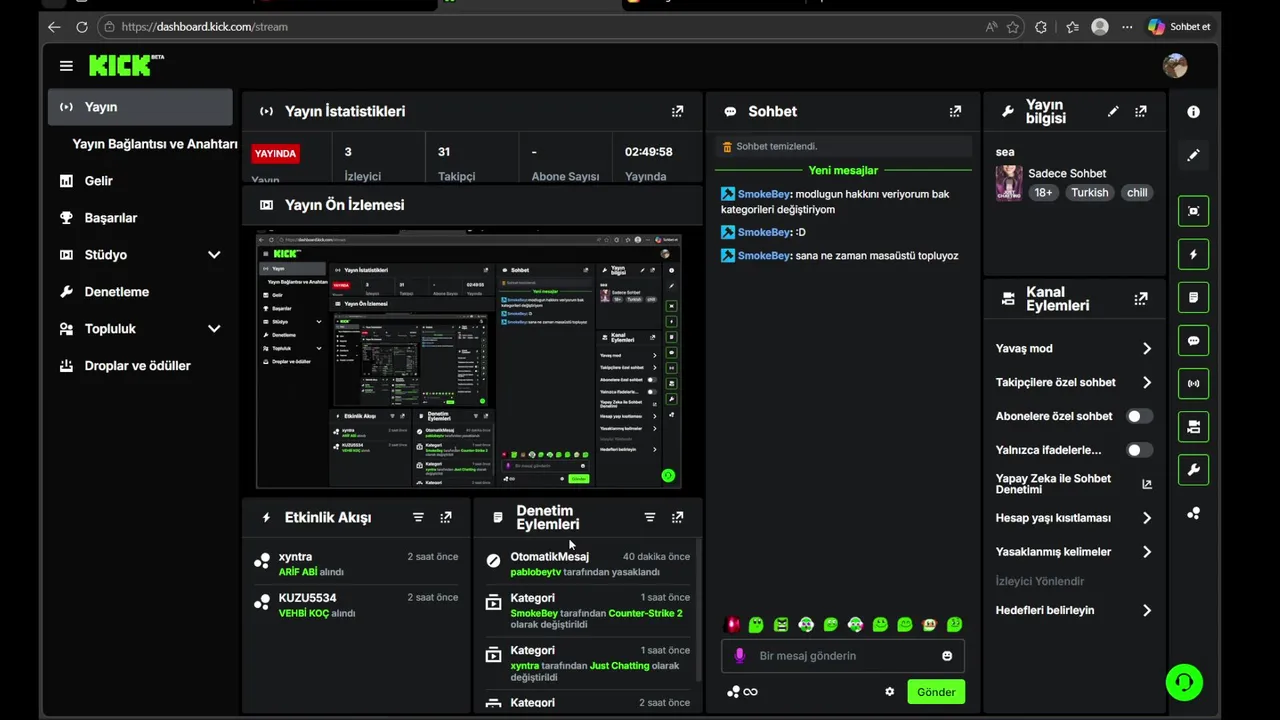Toggle moderation actions note widget in sidebar
This screenshot has width=1280, height=720.
pyautogui.click(x=1193, y=297)
